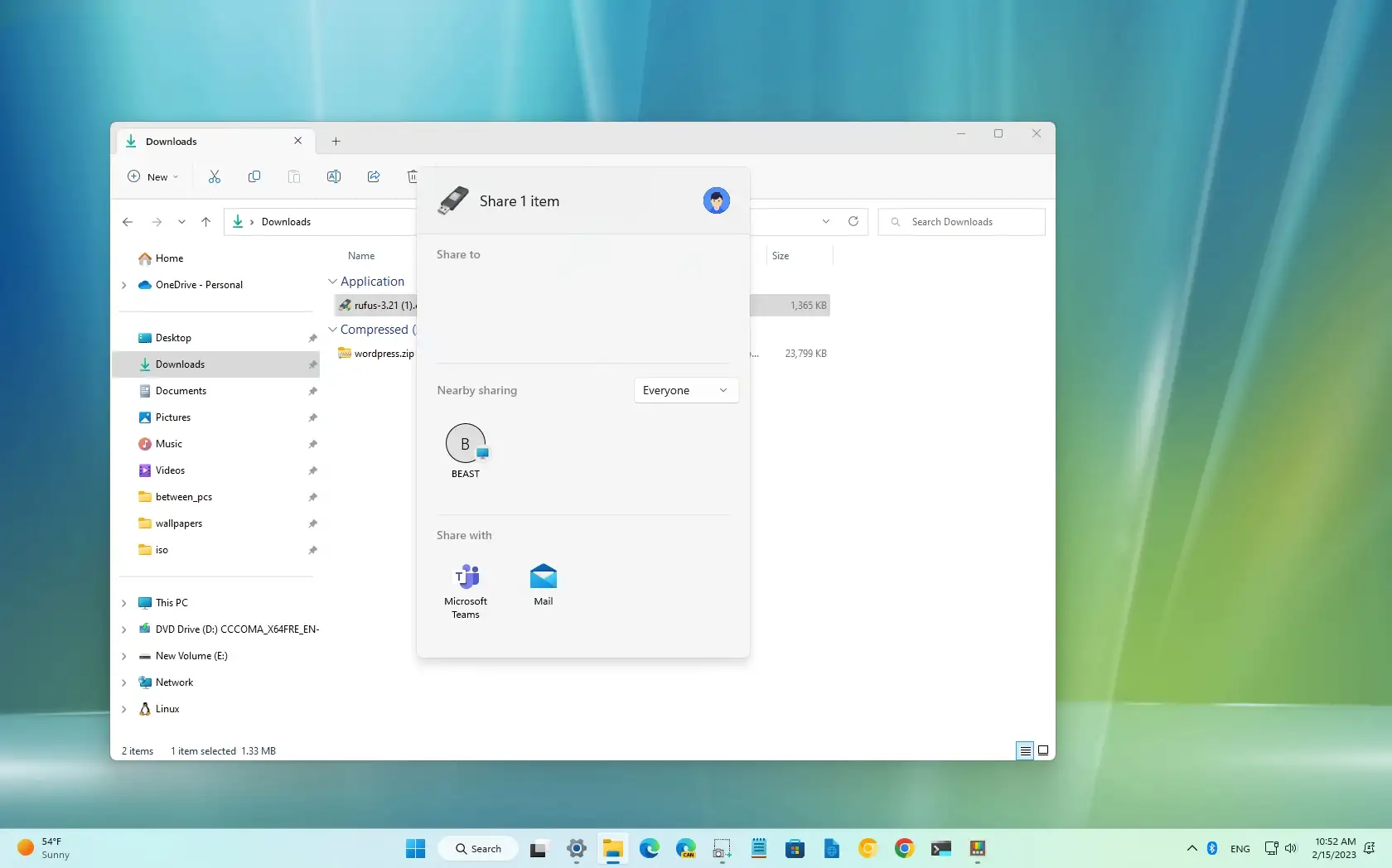1392x868 pixels.
Task: Click the Rename icon in the toolbar
Action: pos(334,176)
